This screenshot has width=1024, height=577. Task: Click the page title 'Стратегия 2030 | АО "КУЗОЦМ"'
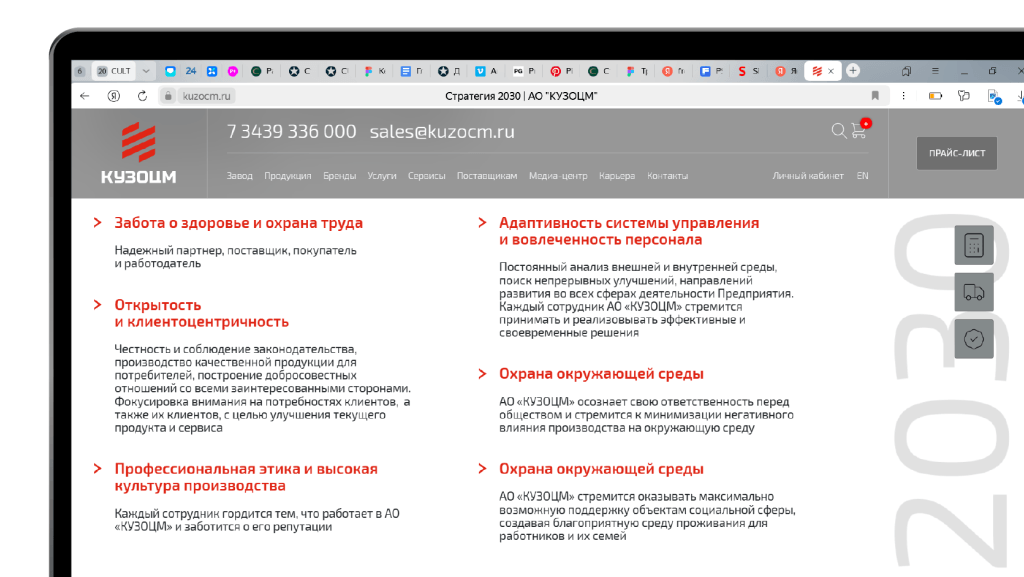click(x=521, y=96)
